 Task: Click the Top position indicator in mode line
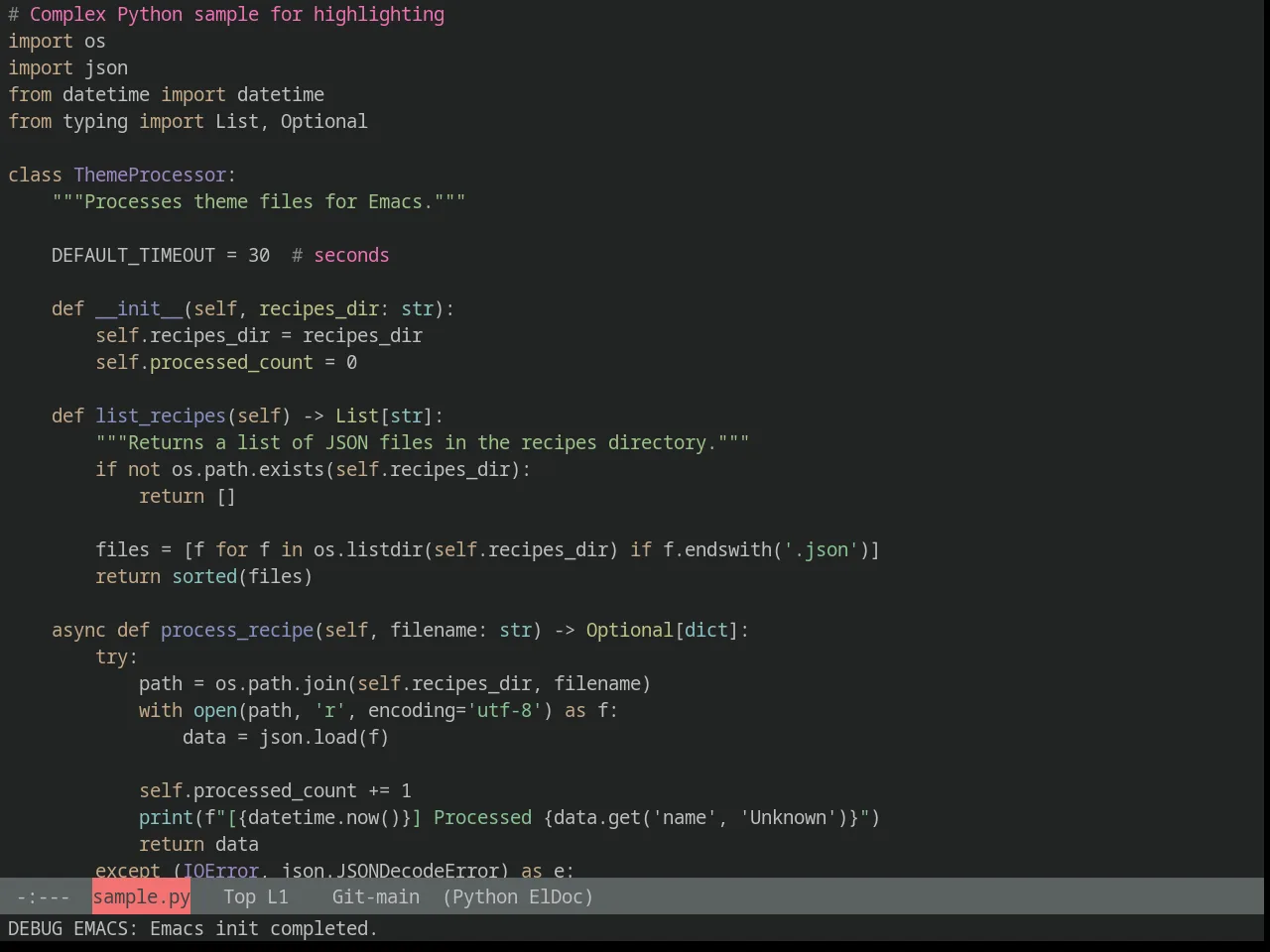[x=239, y=896]
